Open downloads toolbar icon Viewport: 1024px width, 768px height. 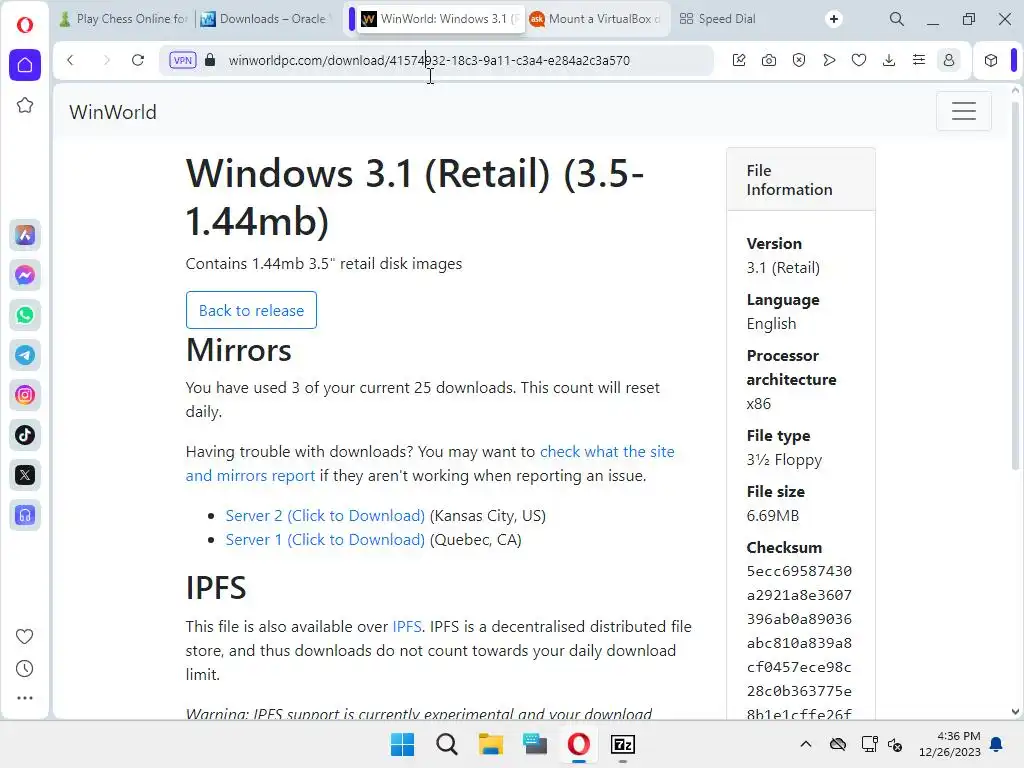pos(889,60)
